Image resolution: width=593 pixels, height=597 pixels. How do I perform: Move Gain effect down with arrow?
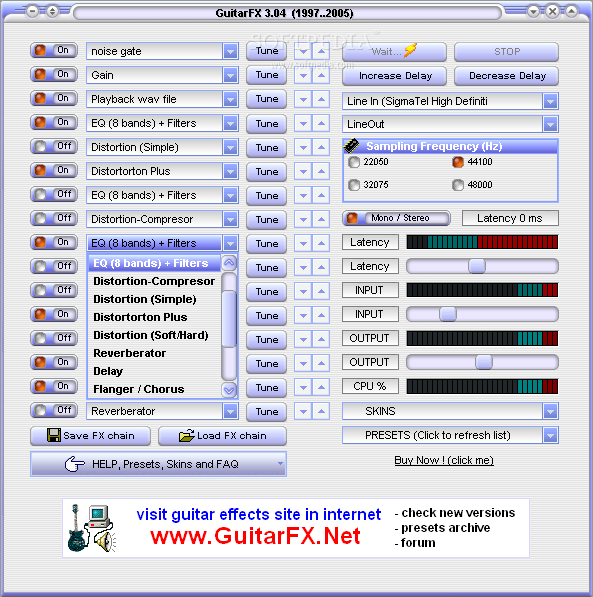[303, 75]
